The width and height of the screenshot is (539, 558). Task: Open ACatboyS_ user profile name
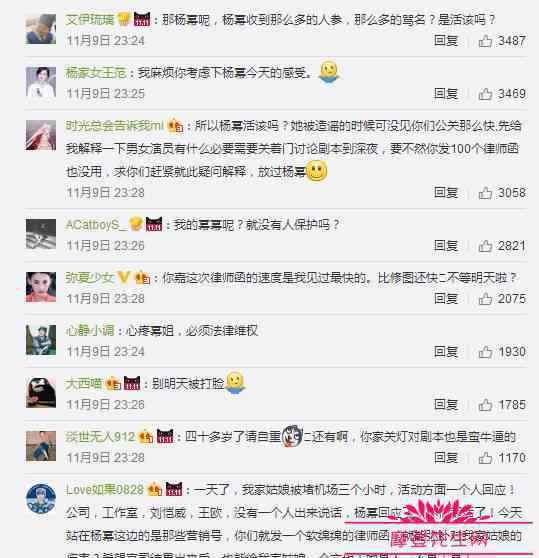[x=96, y=225]
